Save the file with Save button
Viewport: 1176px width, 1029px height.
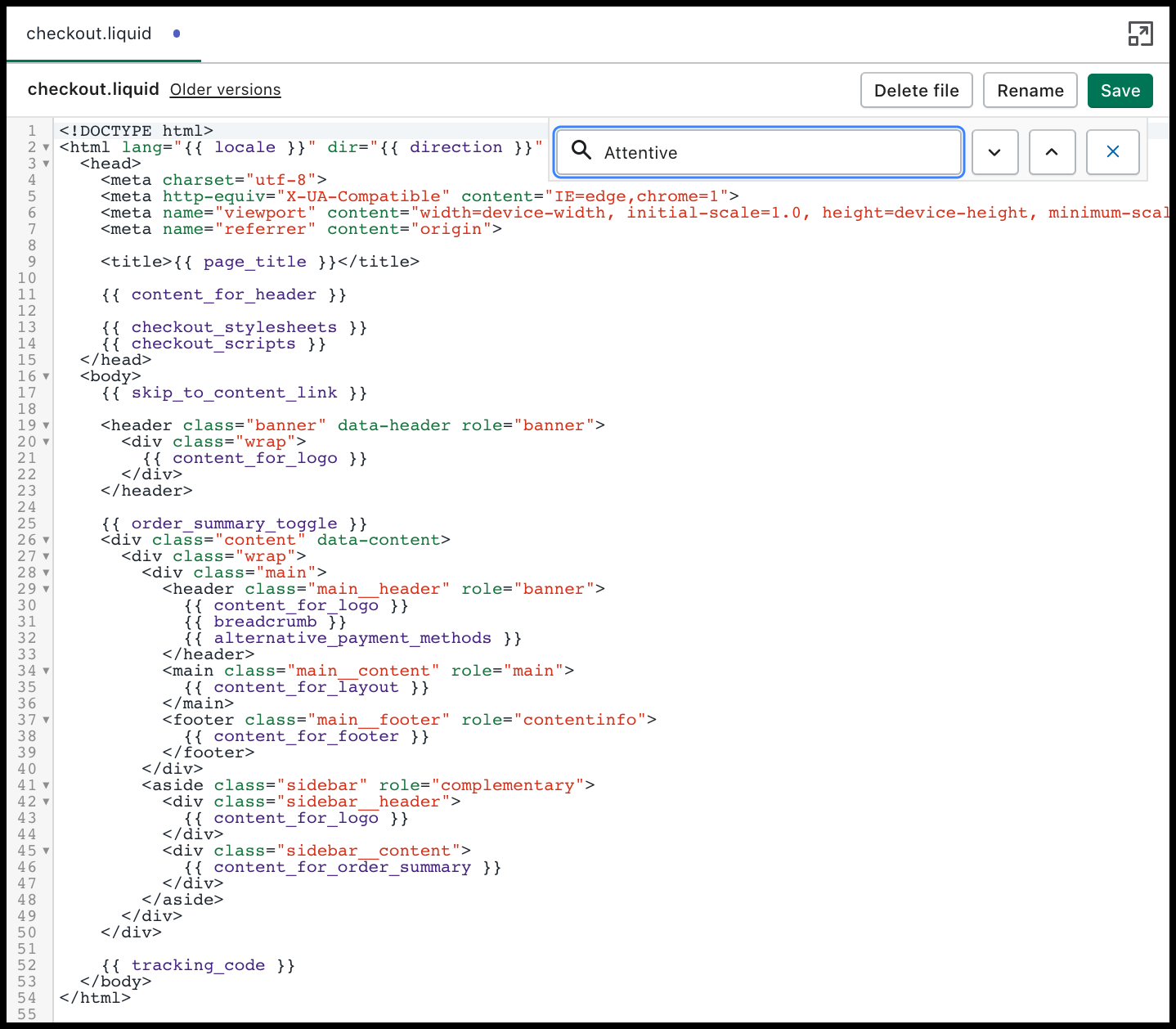click(x=1120, y=91)
